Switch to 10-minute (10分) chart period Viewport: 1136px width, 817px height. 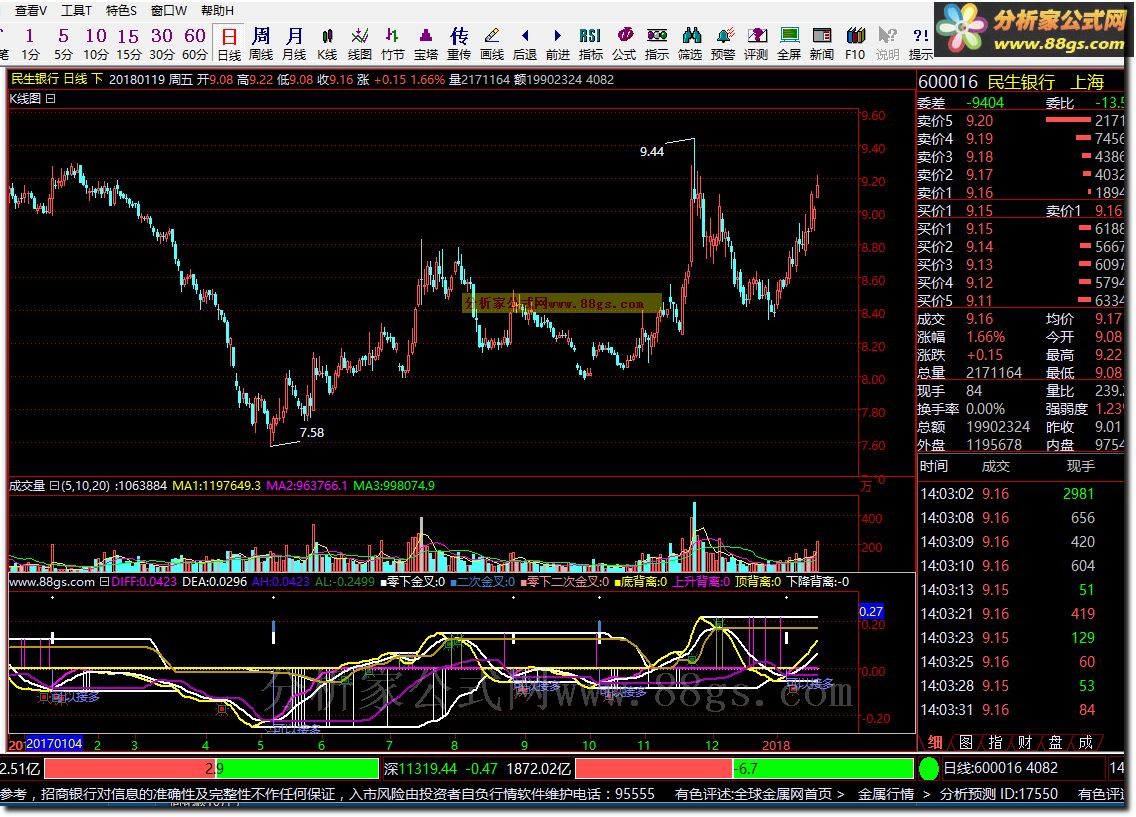pyautogui.click(x=96, y=43)
